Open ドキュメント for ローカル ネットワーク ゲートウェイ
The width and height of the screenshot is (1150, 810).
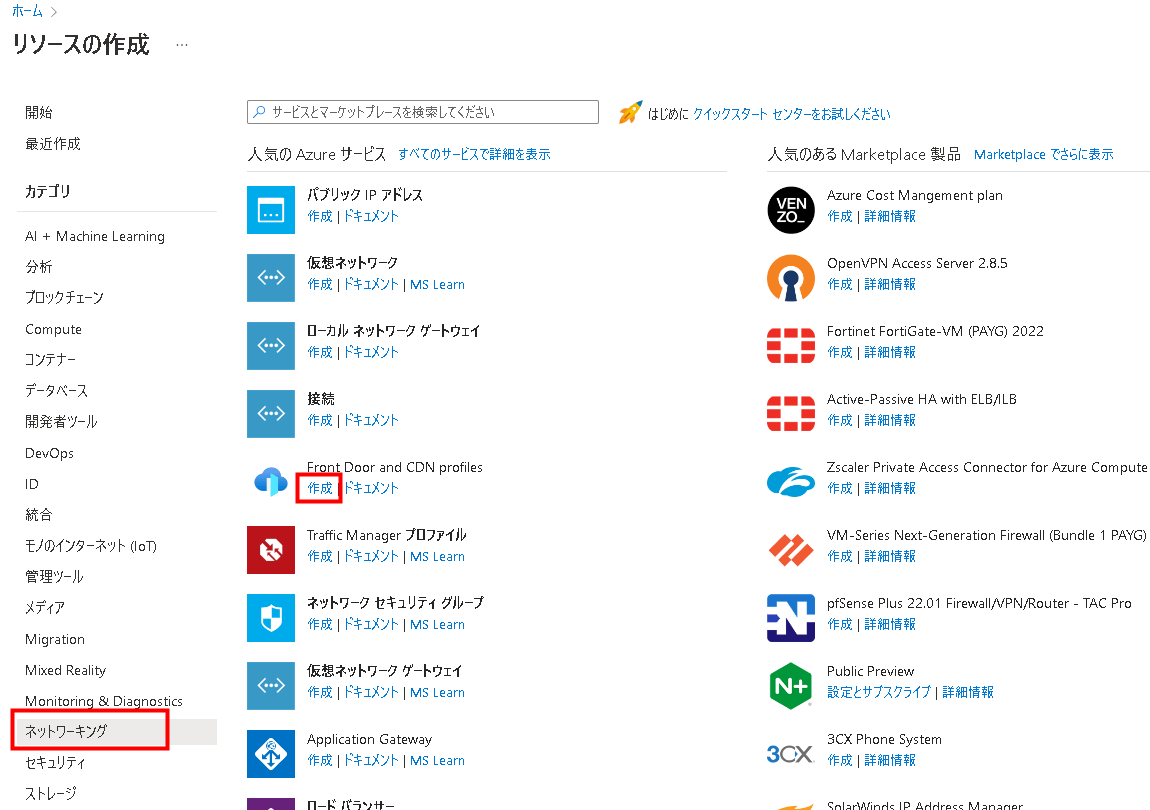371,352
